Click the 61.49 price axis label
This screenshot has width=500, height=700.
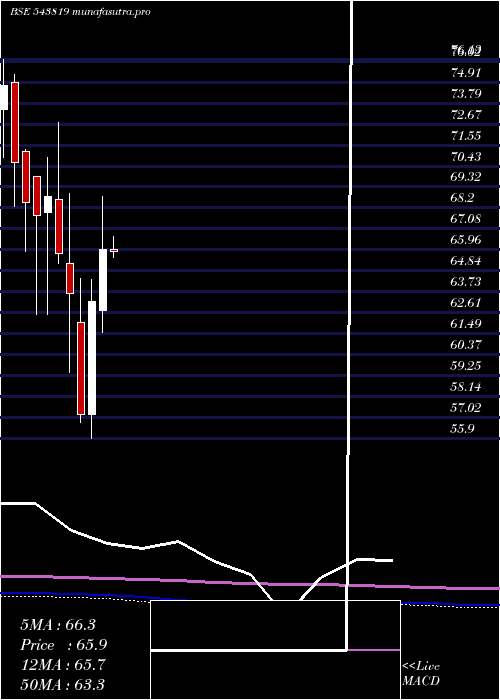pyautogui.click(x=466, y=323)
